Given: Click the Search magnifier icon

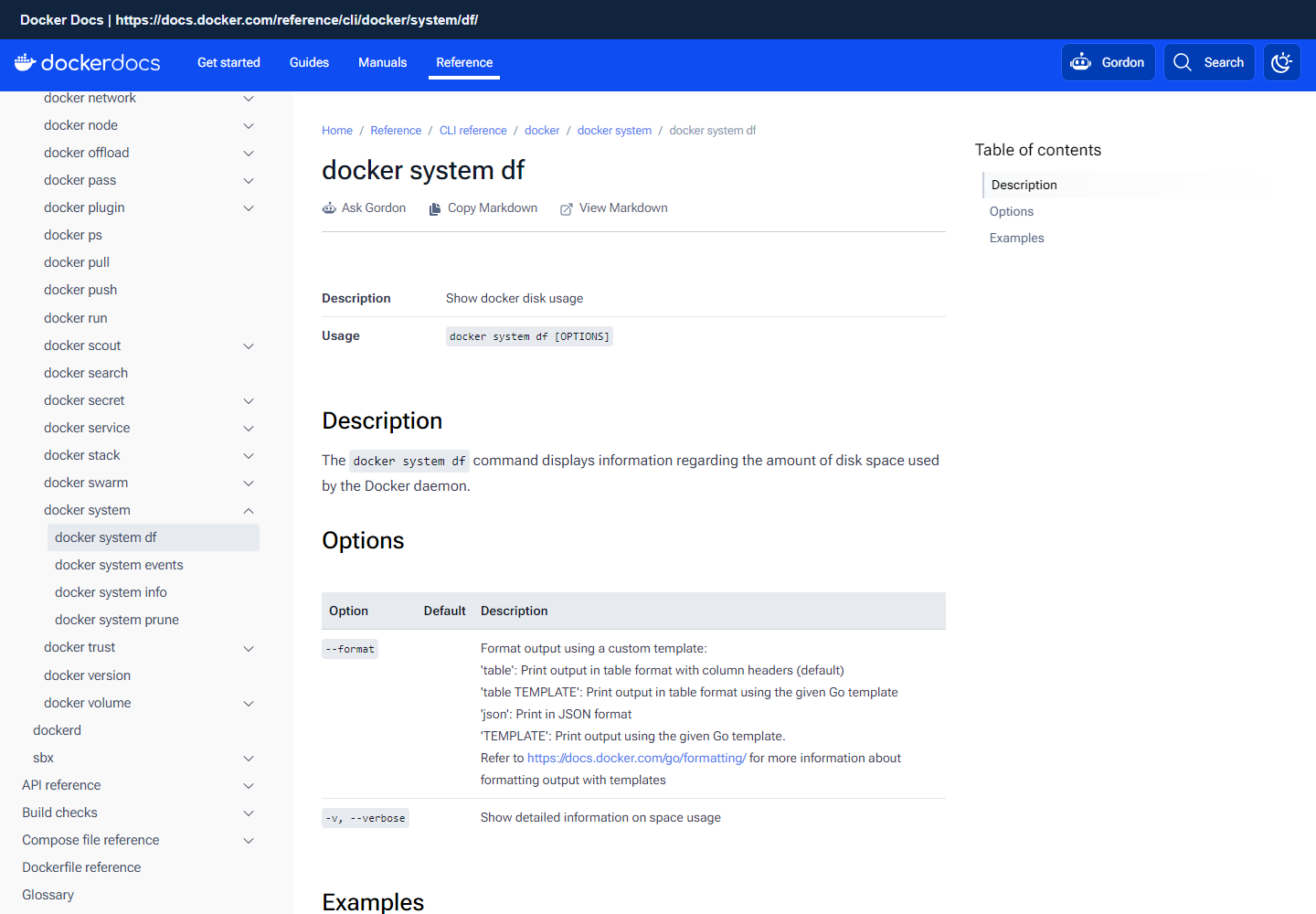Looking at the screenshot, I should tap(1183, 62).
